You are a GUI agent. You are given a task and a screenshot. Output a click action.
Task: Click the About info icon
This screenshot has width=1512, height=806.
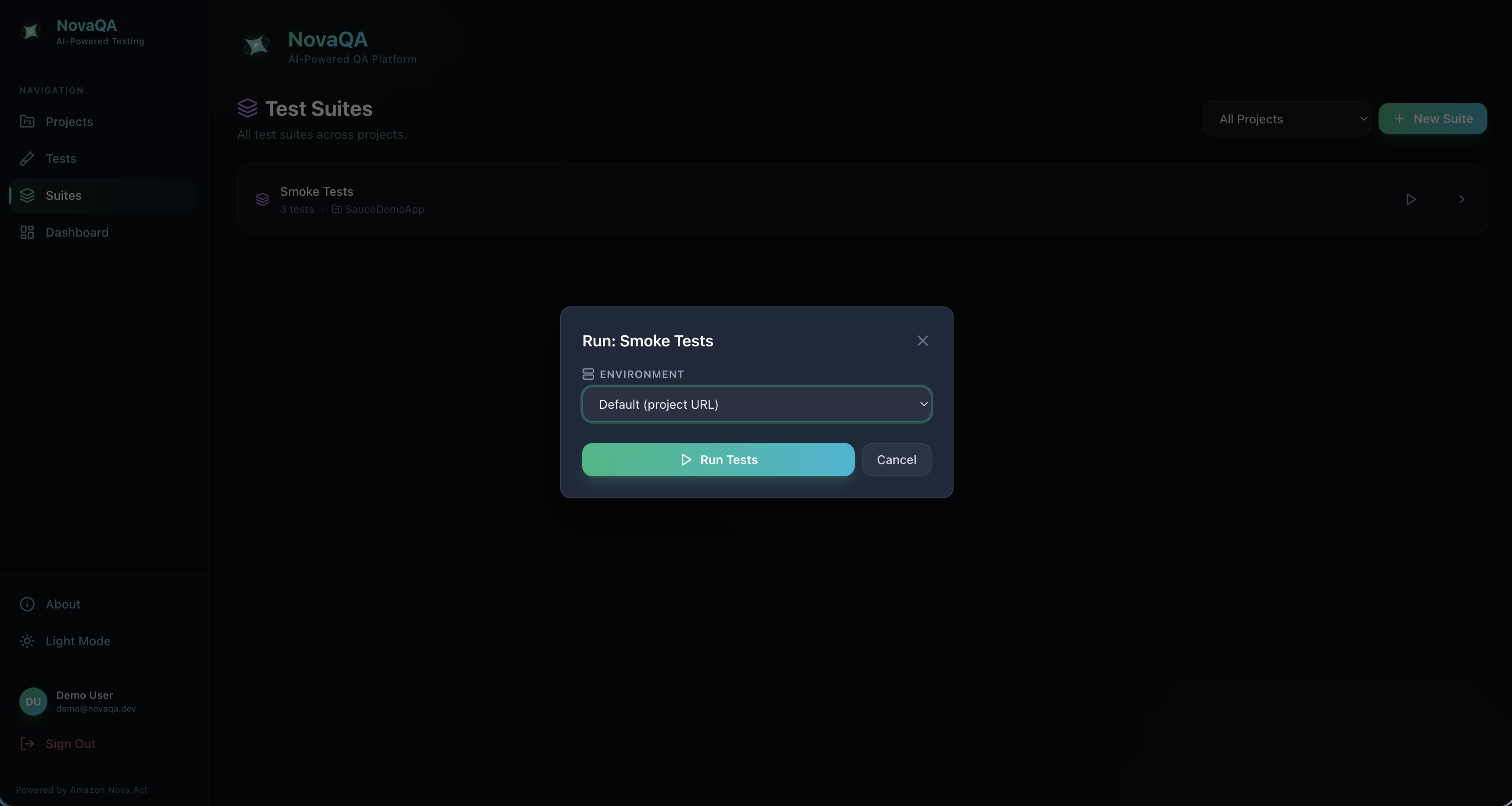click(27, 604)
